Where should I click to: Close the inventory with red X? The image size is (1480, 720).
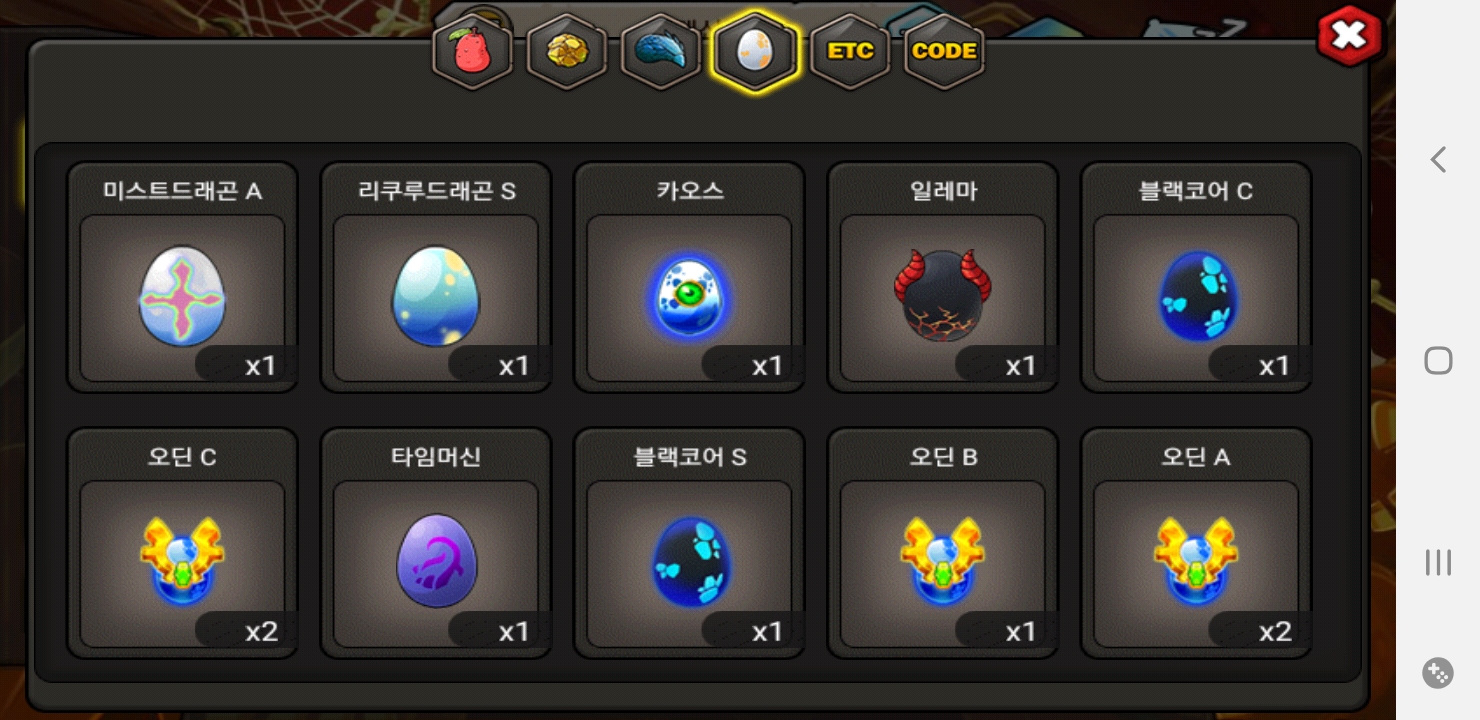click(1349, 37)
